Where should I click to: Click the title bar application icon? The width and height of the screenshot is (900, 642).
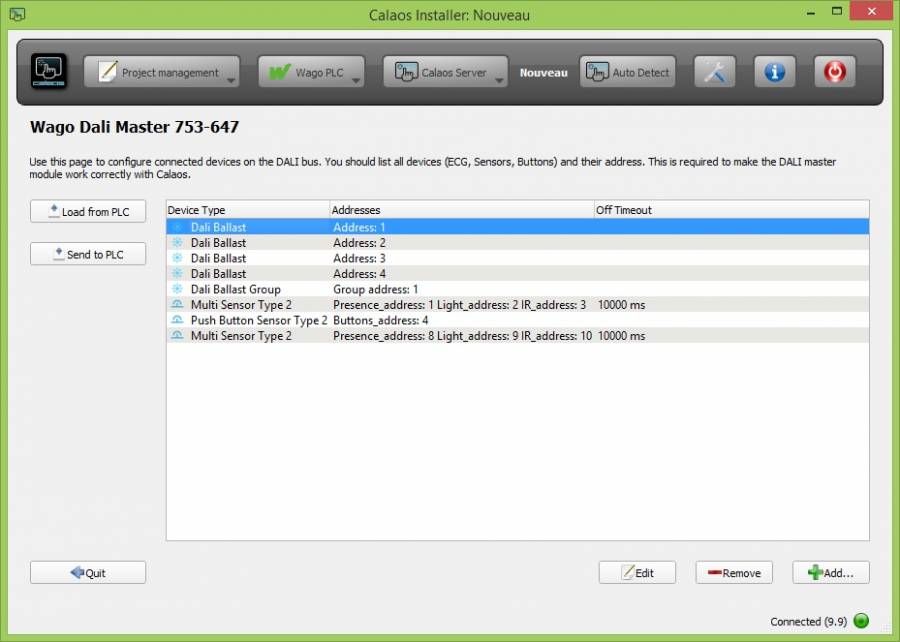point(17,14)
